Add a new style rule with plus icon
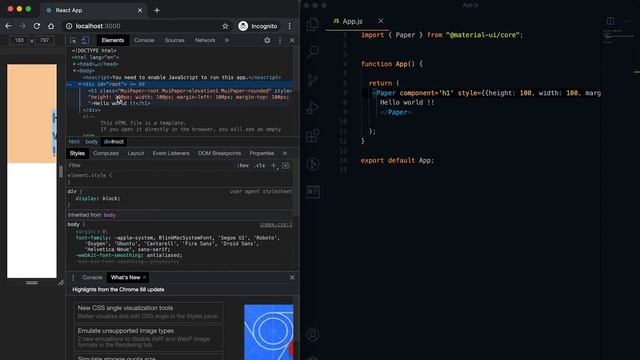The width and height of the screenshot is (640, 360). click(x=274, y=165)
